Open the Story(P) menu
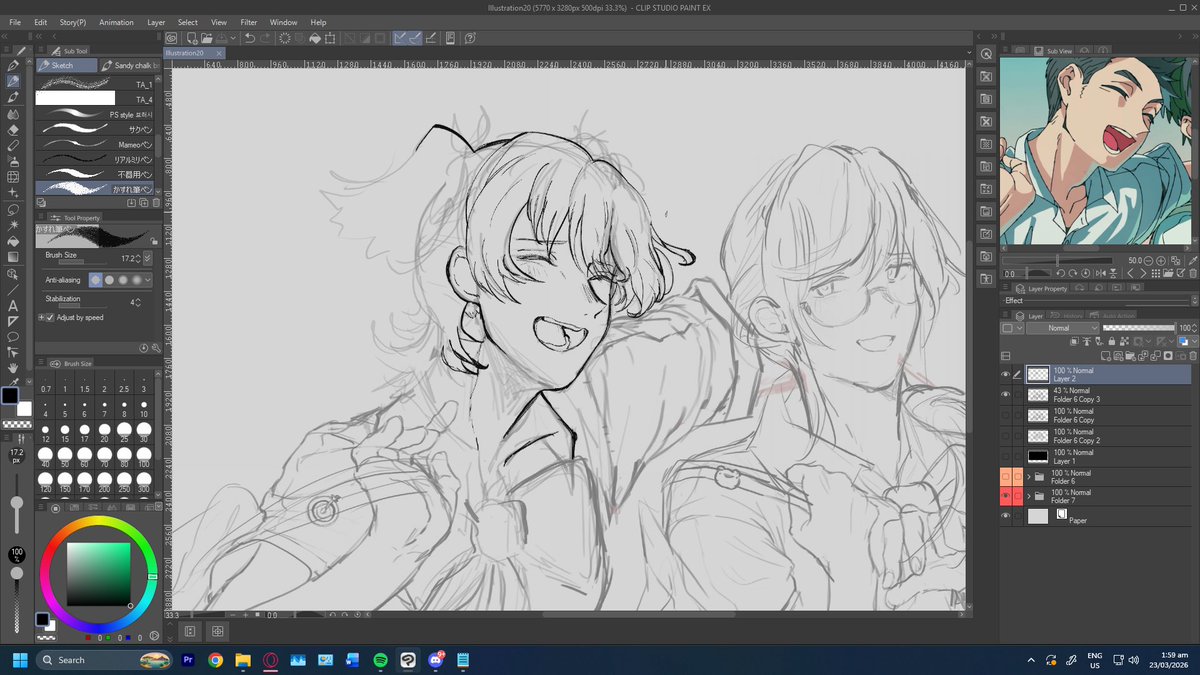Viewport: 1200px width, 675px height. click(x=73, y=22)
